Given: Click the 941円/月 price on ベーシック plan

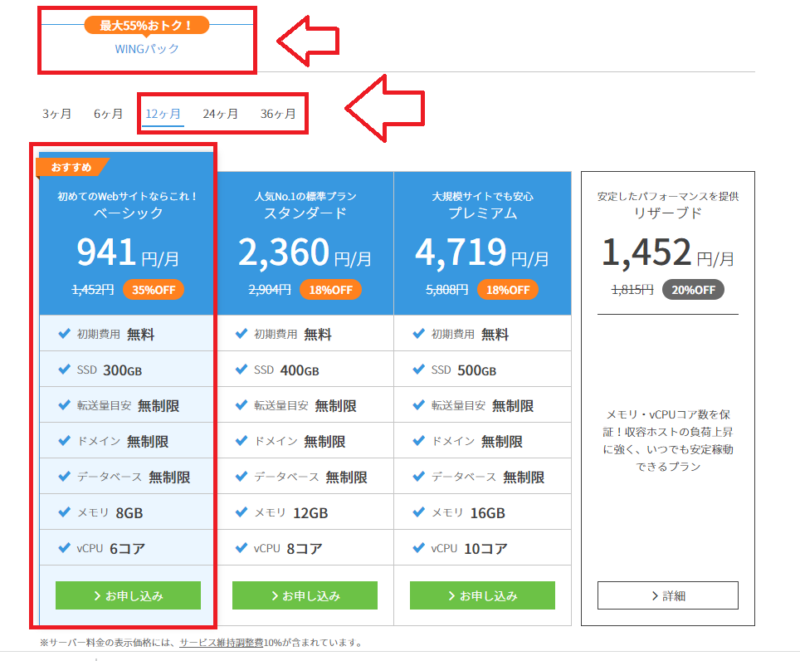Looking at the screenshot, I should pyautogui.click(x=116, y=252).
